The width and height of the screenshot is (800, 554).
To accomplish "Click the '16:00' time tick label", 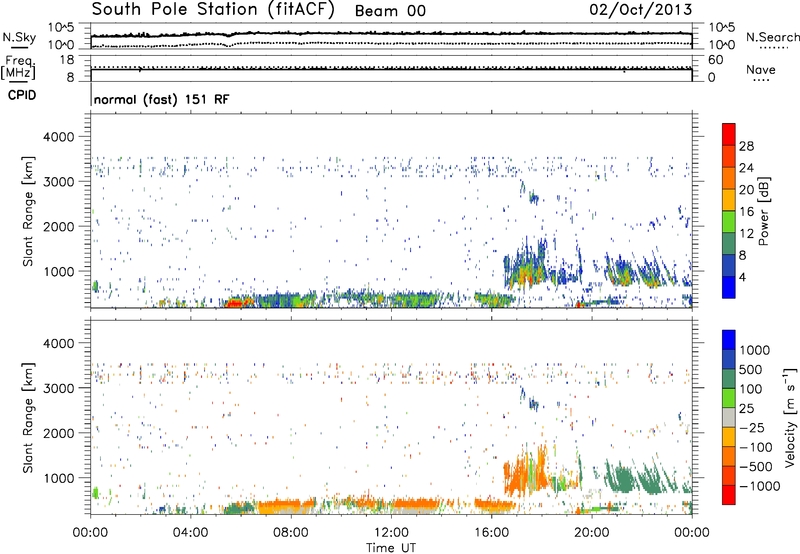I will (x=491, y=533).
